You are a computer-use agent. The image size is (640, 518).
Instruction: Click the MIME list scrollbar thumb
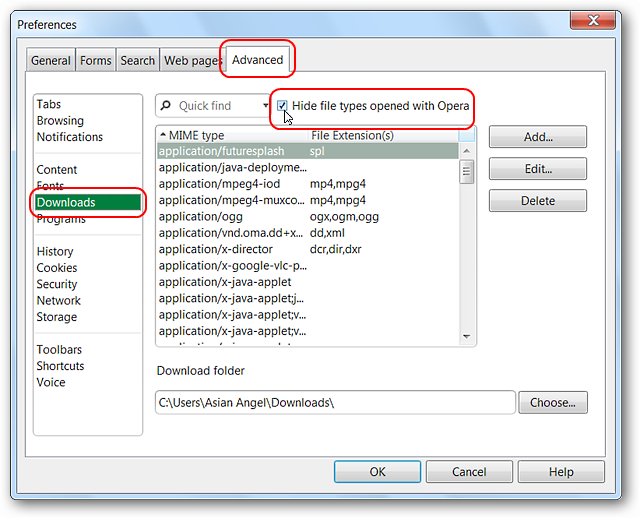[467, 172]
